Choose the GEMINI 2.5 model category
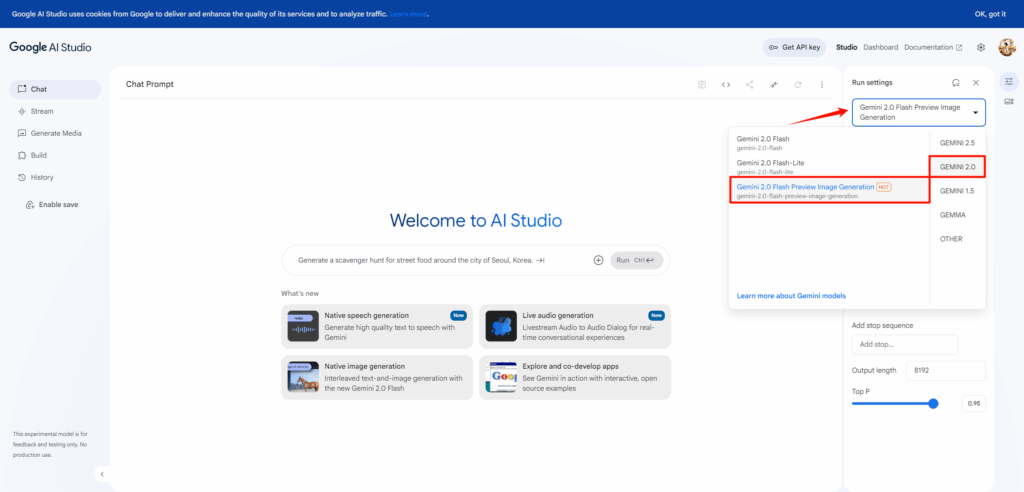The height and width of the screenshot is (492, 1024). pos(957,142)
